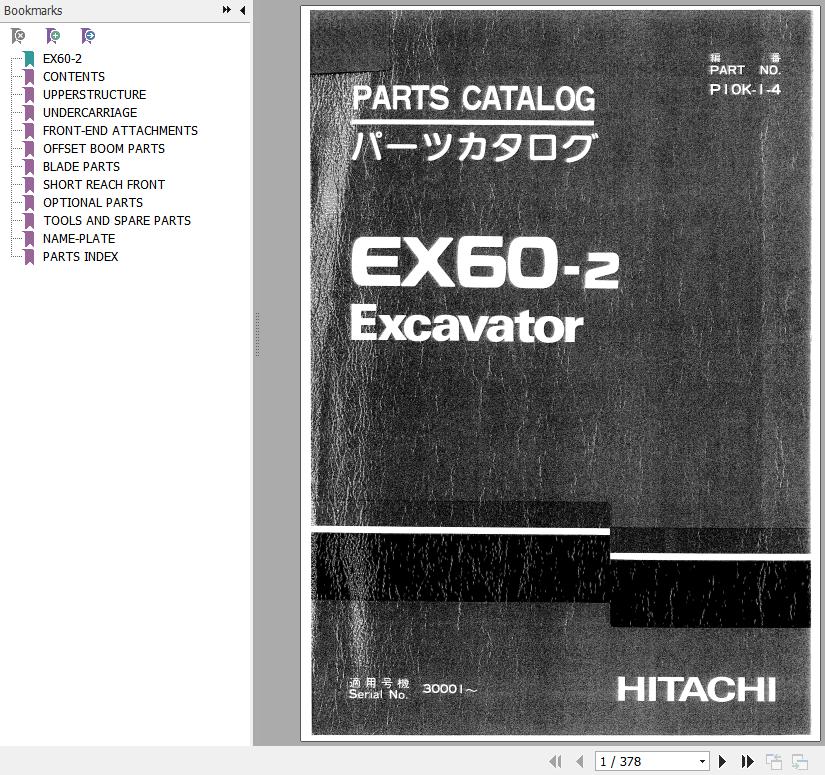Click the word Excavator on the cover
This screenshot has height=775, width=825.
point(467,324)
